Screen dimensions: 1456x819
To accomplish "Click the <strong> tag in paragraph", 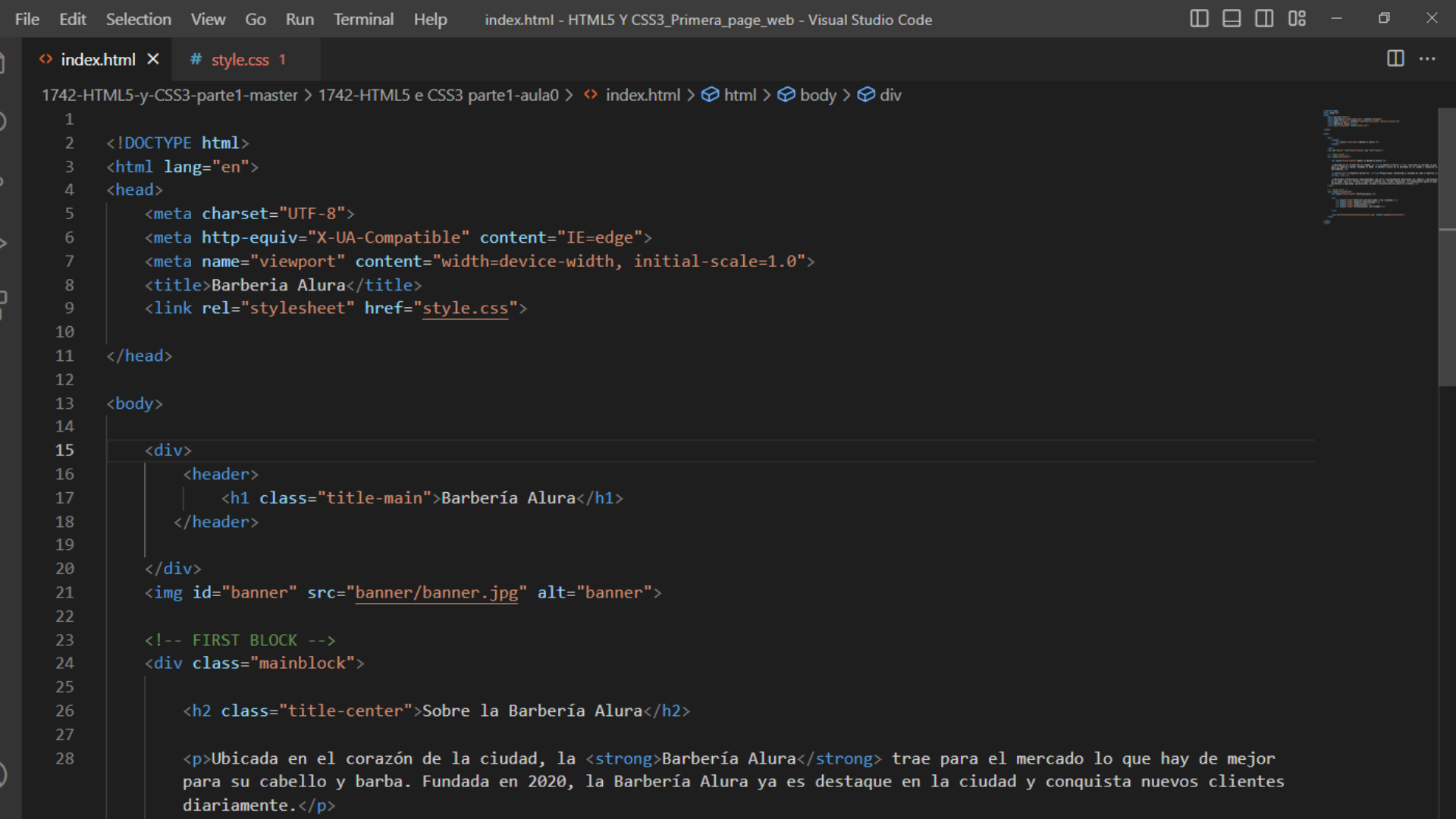I will [623, 759].
